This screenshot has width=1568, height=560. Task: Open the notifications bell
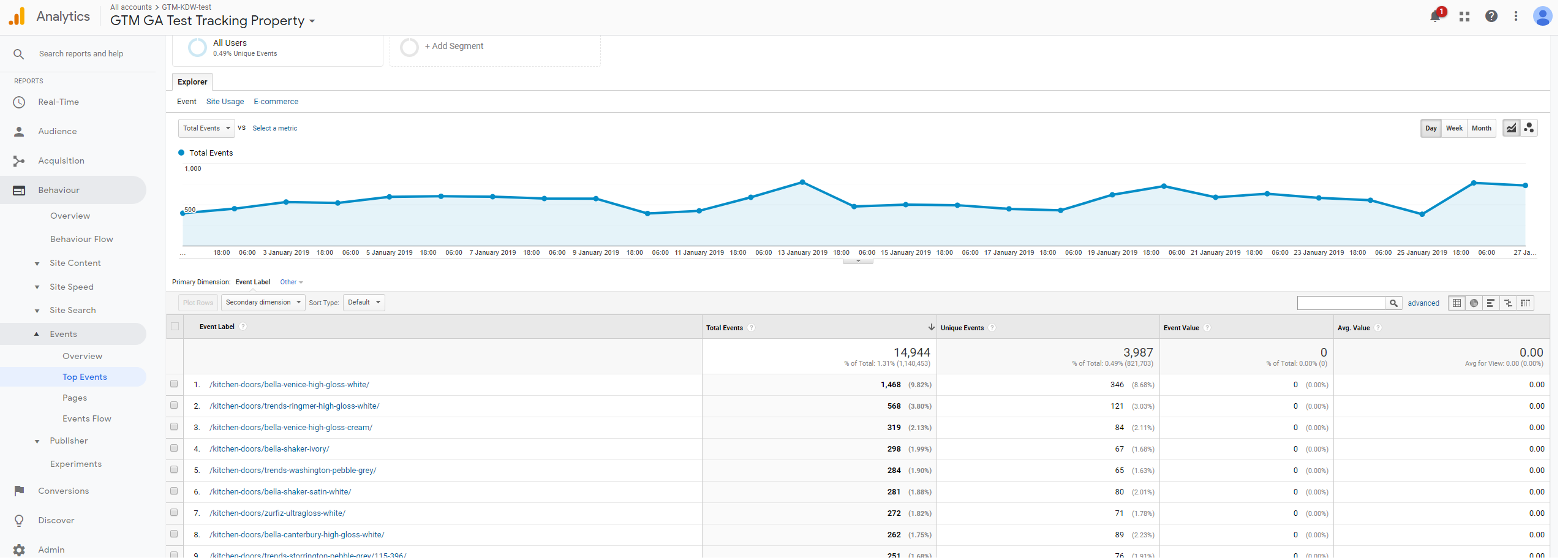point(1435,17)
